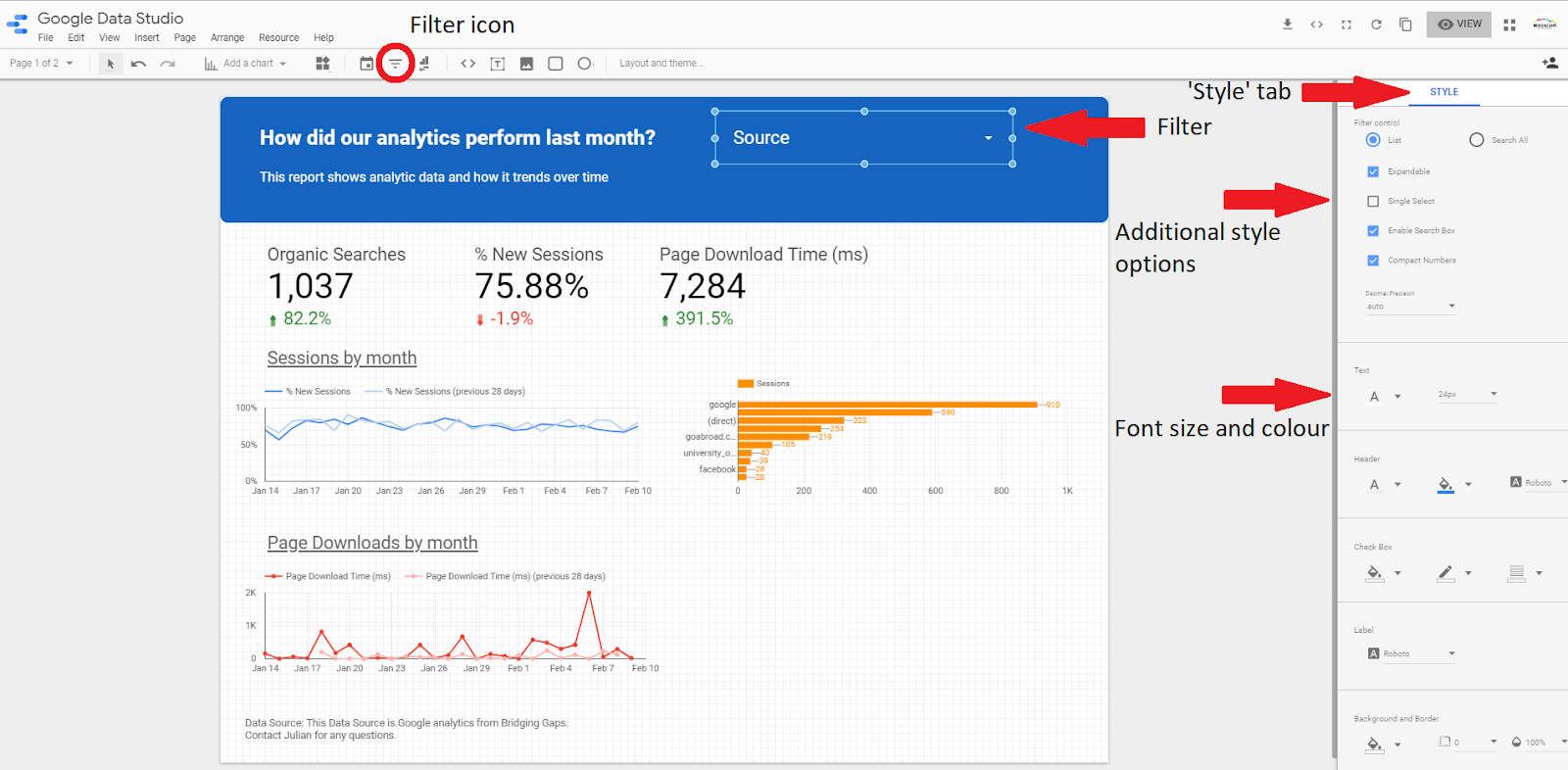This screenshot has height=770, width=1568.
Task: Open the Insert menu
Action: click(x=147, y=38)
